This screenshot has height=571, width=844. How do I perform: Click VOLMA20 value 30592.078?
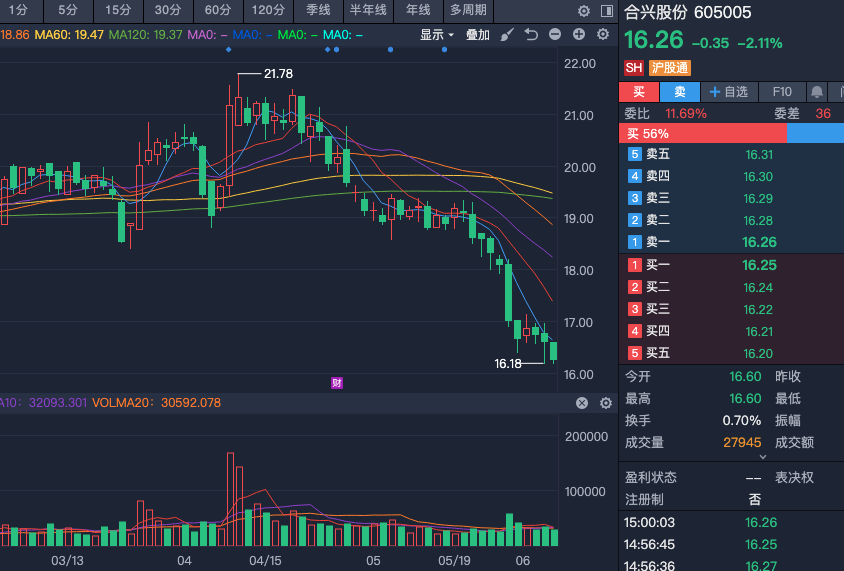(191, 403)
